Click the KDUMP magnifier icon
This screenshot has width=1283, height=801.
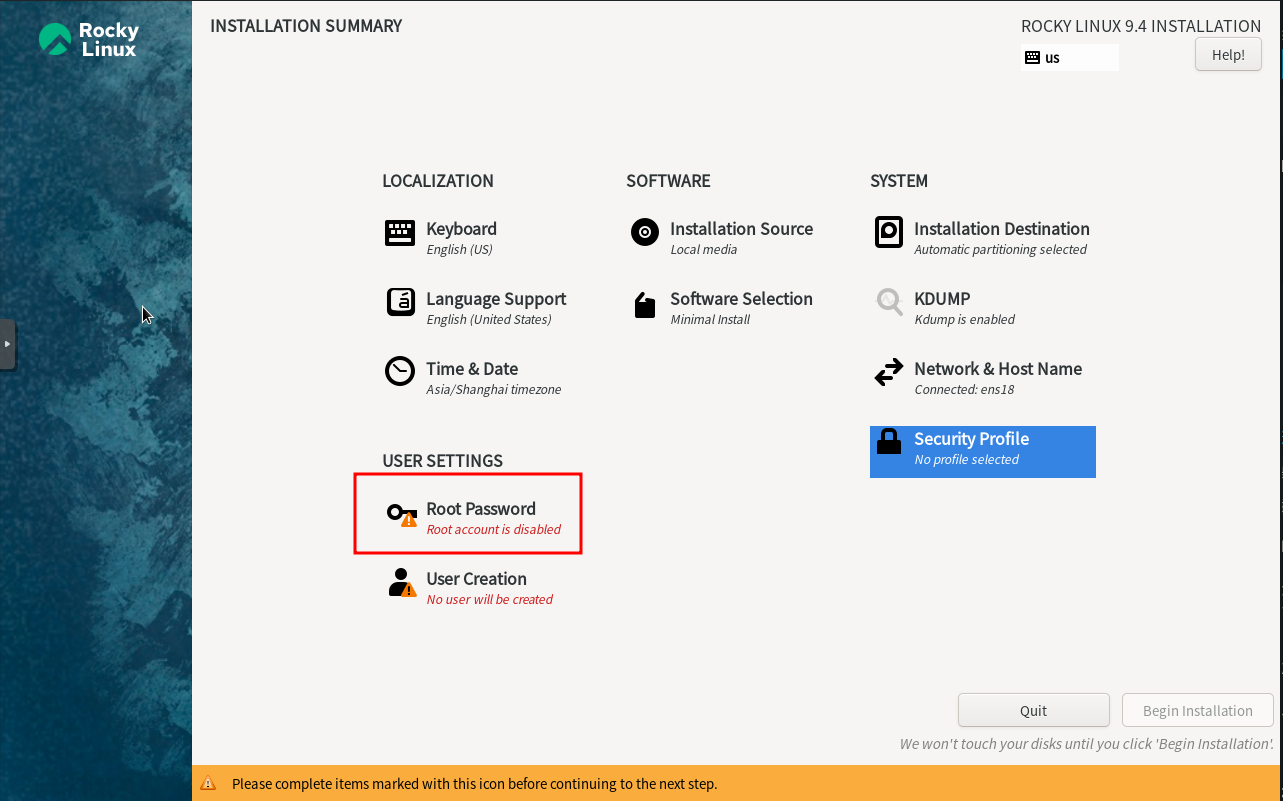[889, 302]
